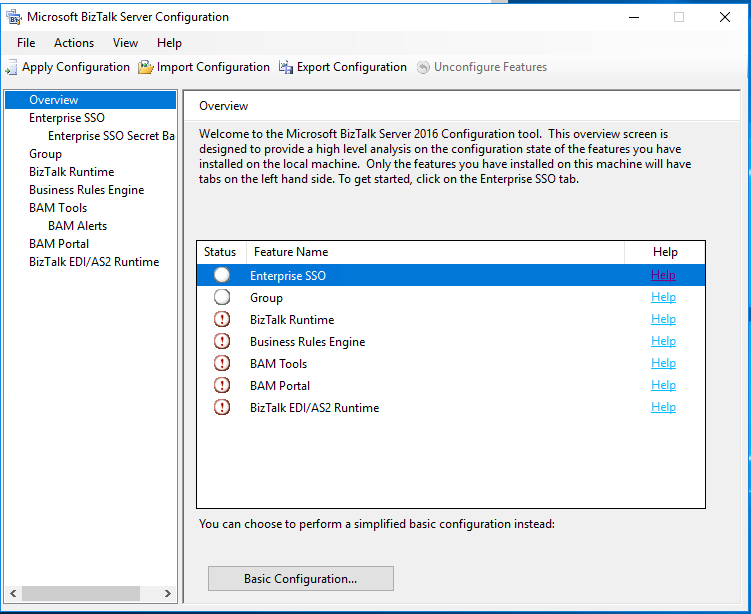The width and height of the screenshot is (751, 614).
Task: Click the Basic Configuration... button
Action: pyautogui.click(x=301, y=579)
